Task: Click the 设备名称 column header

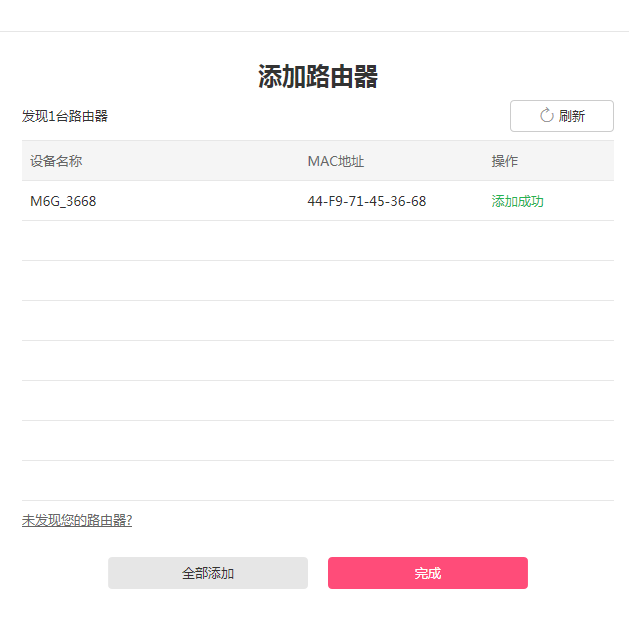Action: coord(56,161)
